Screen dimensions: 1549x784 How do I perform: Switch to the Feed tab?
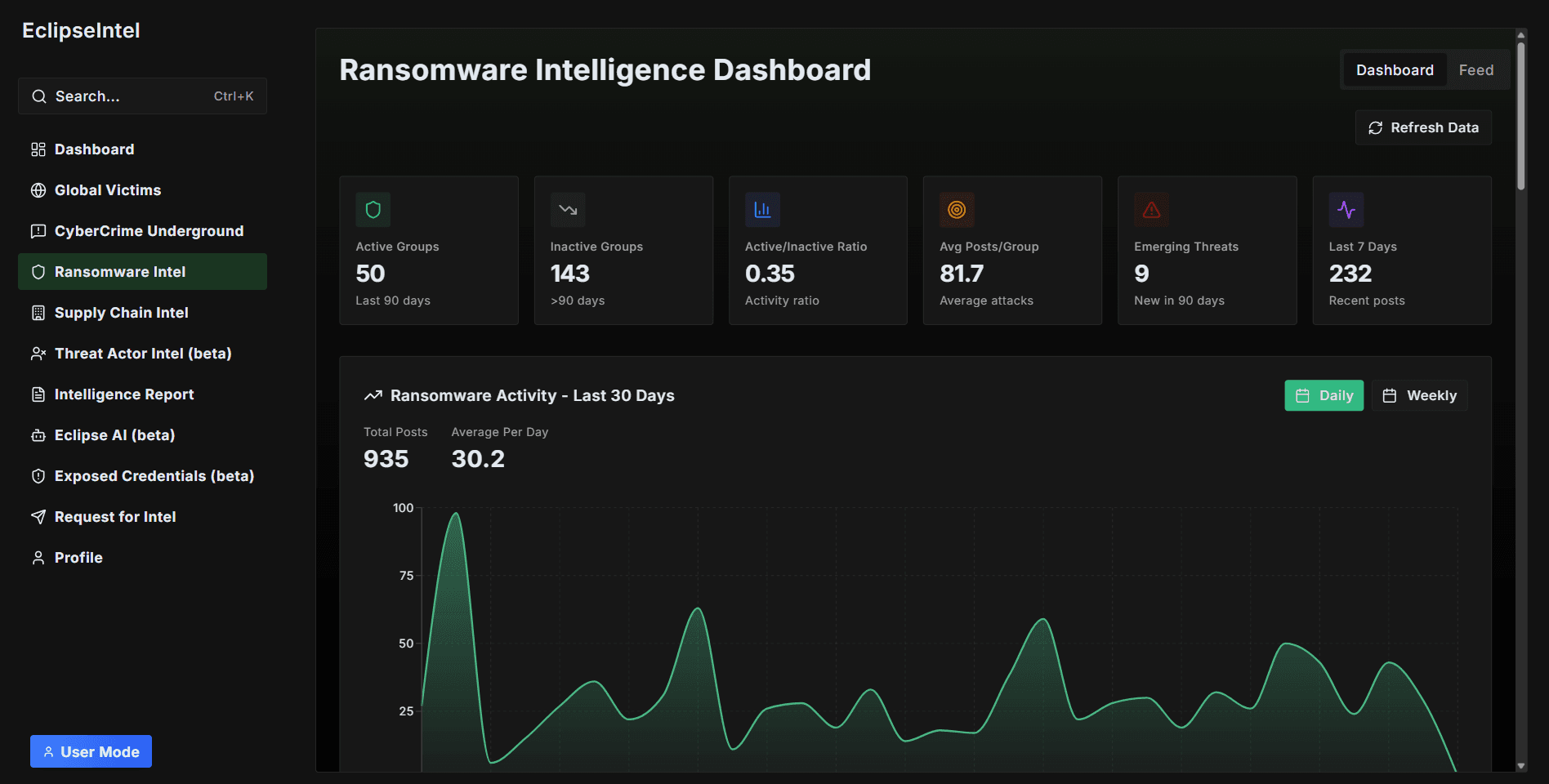1475,70
